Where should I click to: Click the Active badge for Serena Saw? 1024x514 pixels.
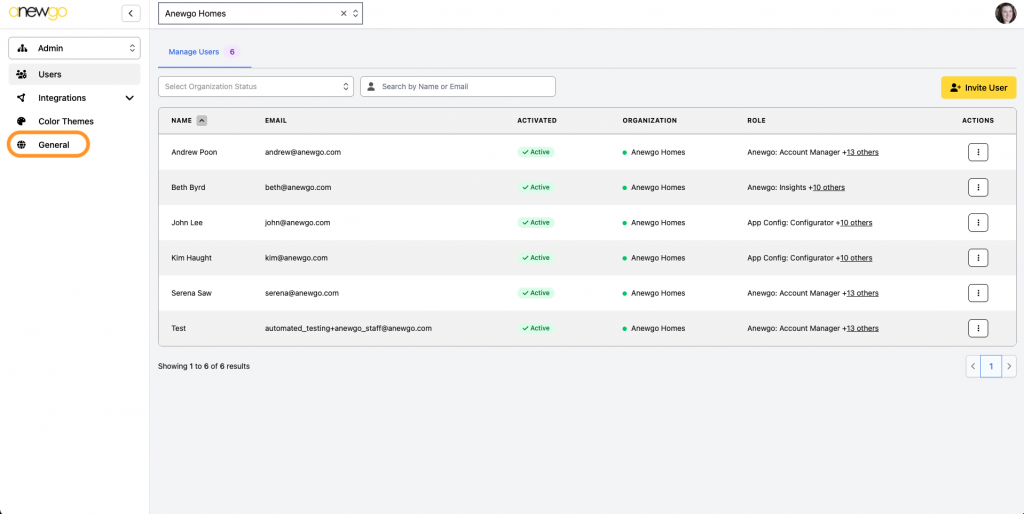[536, 293]
